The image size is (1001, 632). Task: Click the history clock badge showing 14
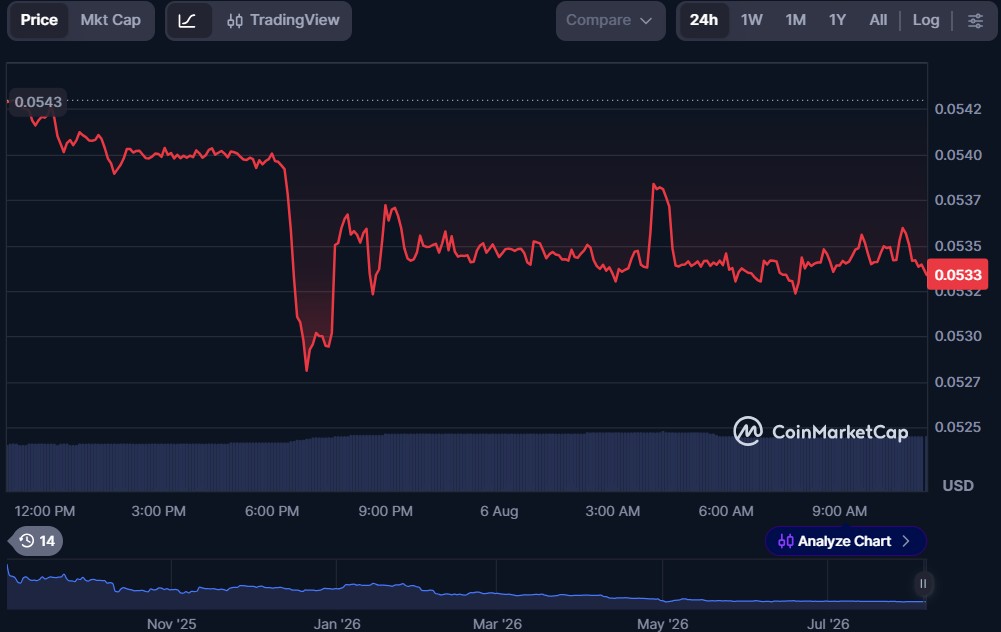coord(37,541)
